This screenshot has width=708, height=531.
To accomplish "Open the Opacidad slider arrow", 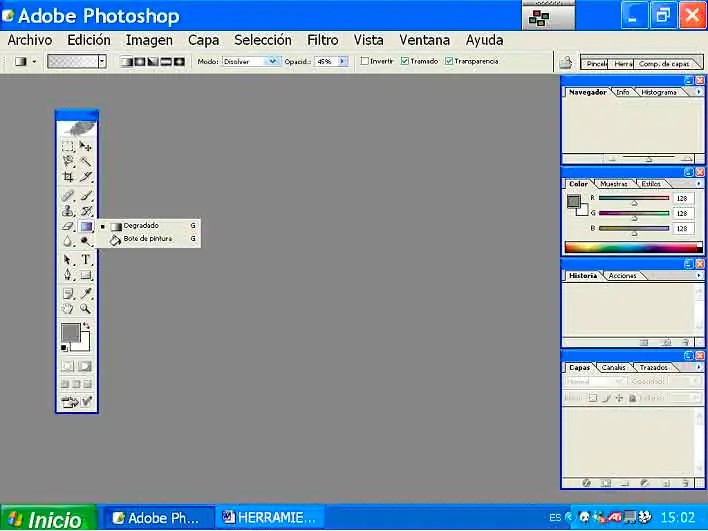I will click(343, 61).
